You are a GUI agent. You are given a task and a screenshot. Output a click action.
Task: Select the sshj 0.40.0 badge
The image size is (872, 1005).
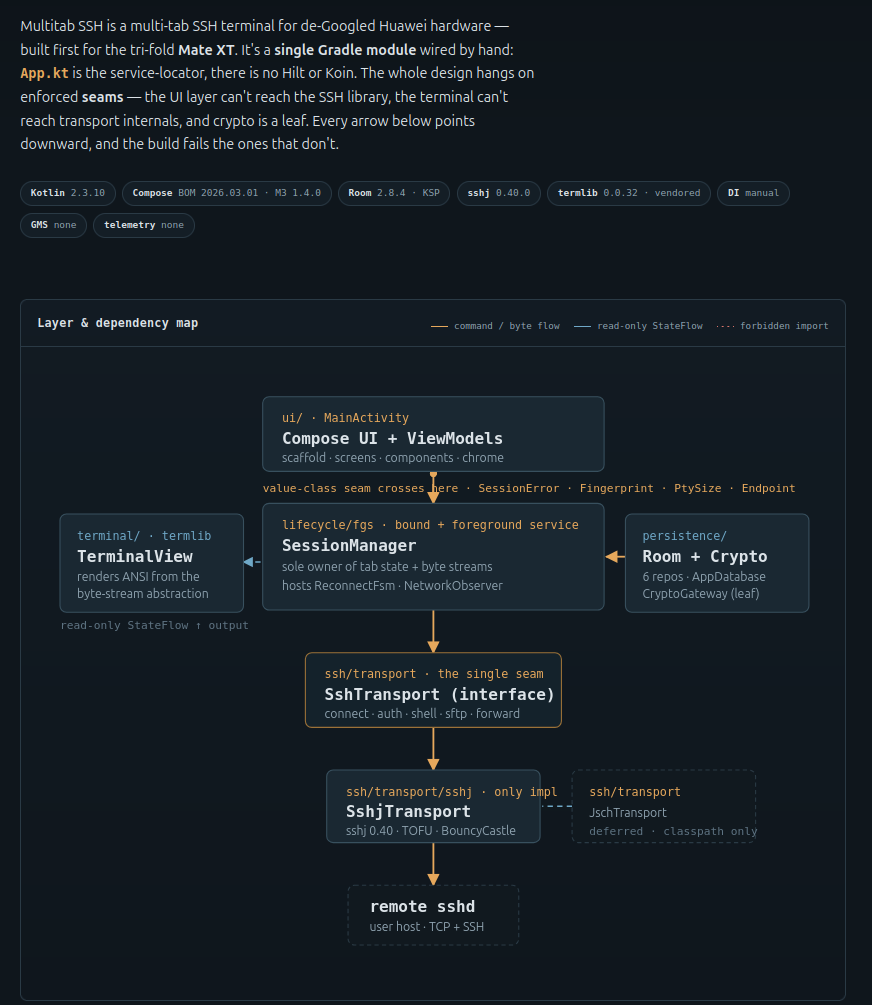click(499, 193)
